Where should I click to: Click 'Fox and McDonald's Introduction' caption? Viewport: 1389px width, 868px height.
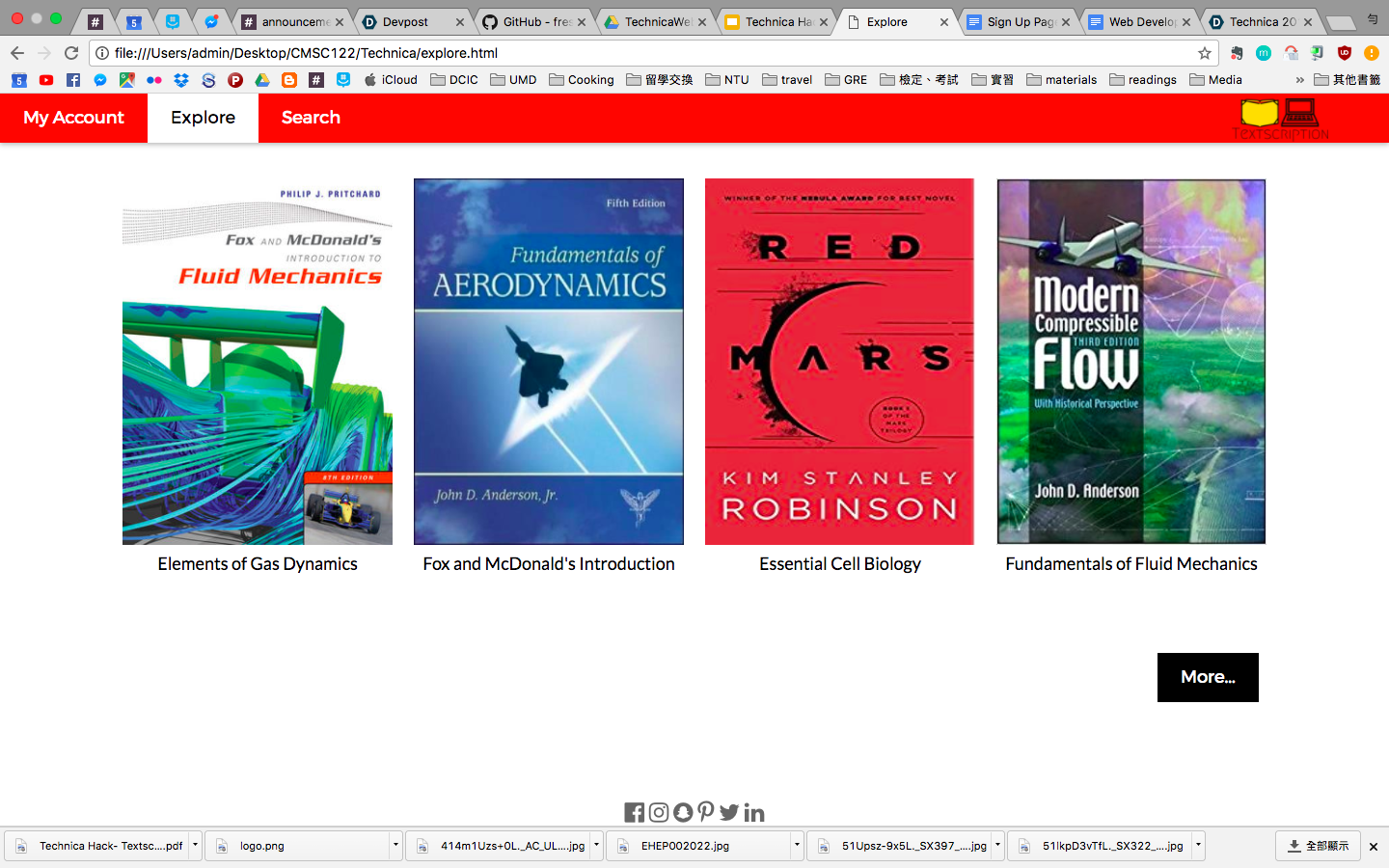point(549,564)
